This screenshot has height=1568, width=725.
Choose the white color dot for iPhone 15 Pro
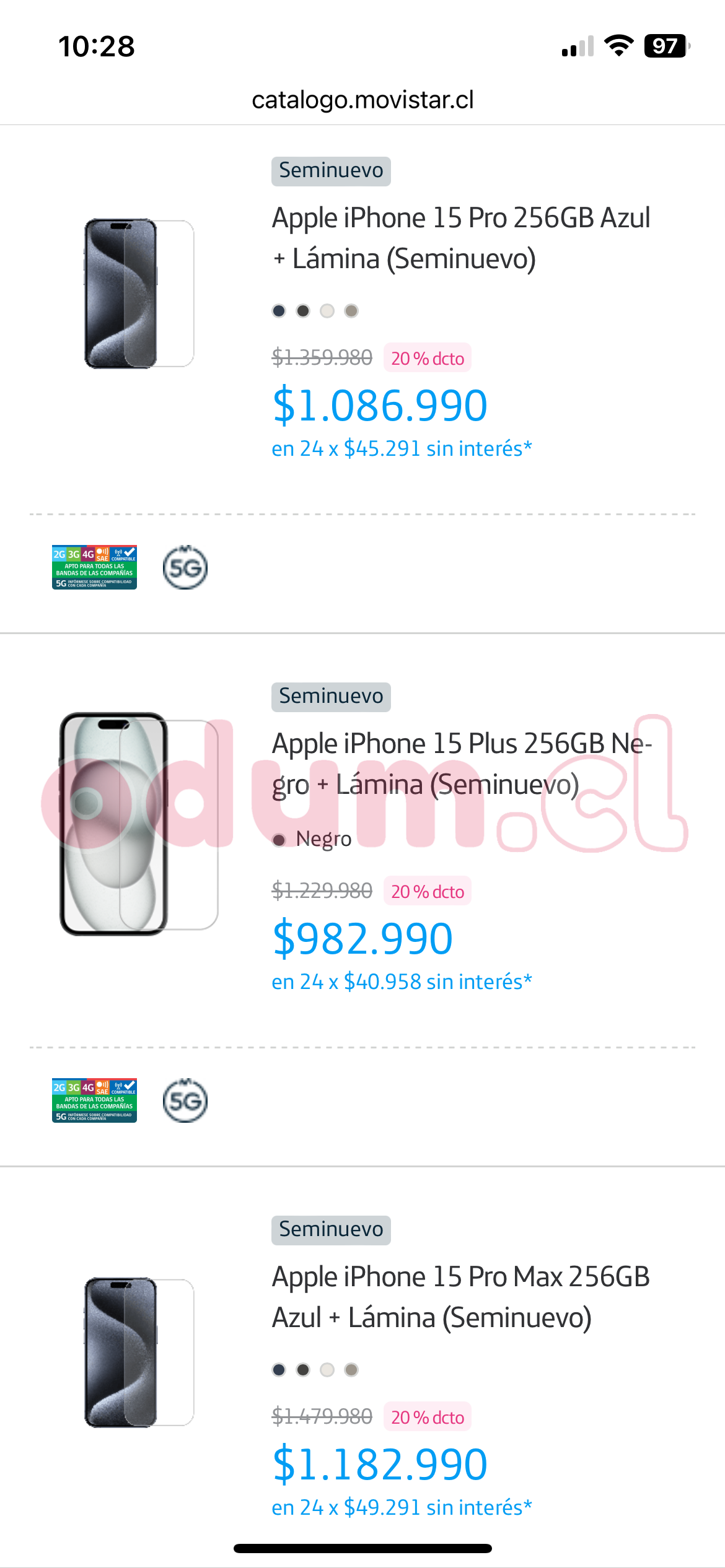327,311
